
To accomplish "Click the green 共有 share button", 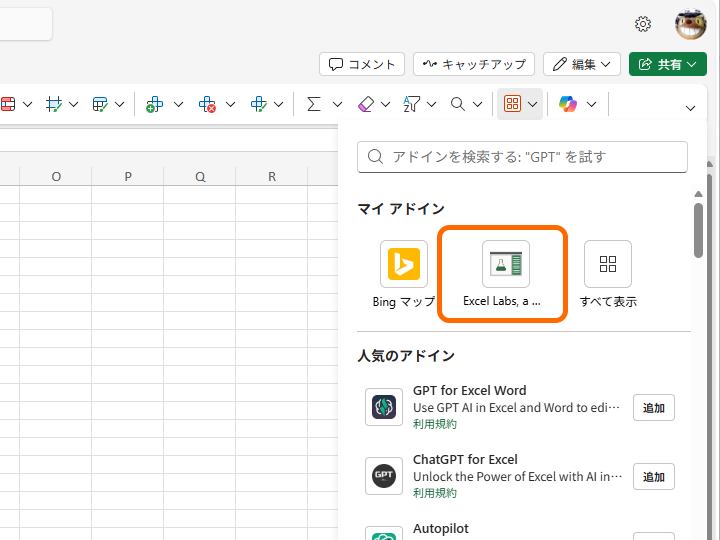I will click(668, 64).
